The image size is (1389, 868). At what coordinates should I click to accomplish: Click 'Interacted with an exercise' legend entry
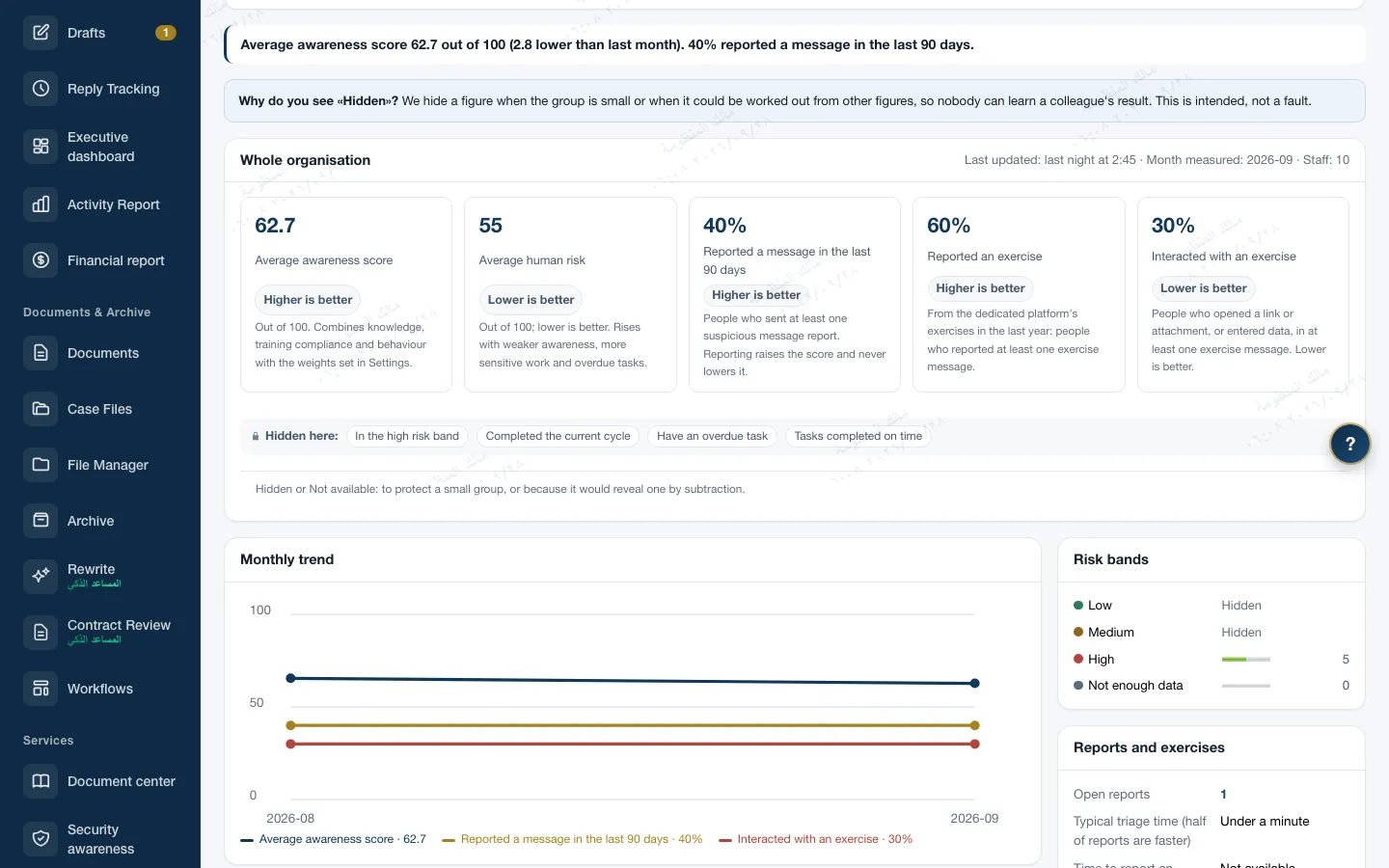tap(815, 839)
